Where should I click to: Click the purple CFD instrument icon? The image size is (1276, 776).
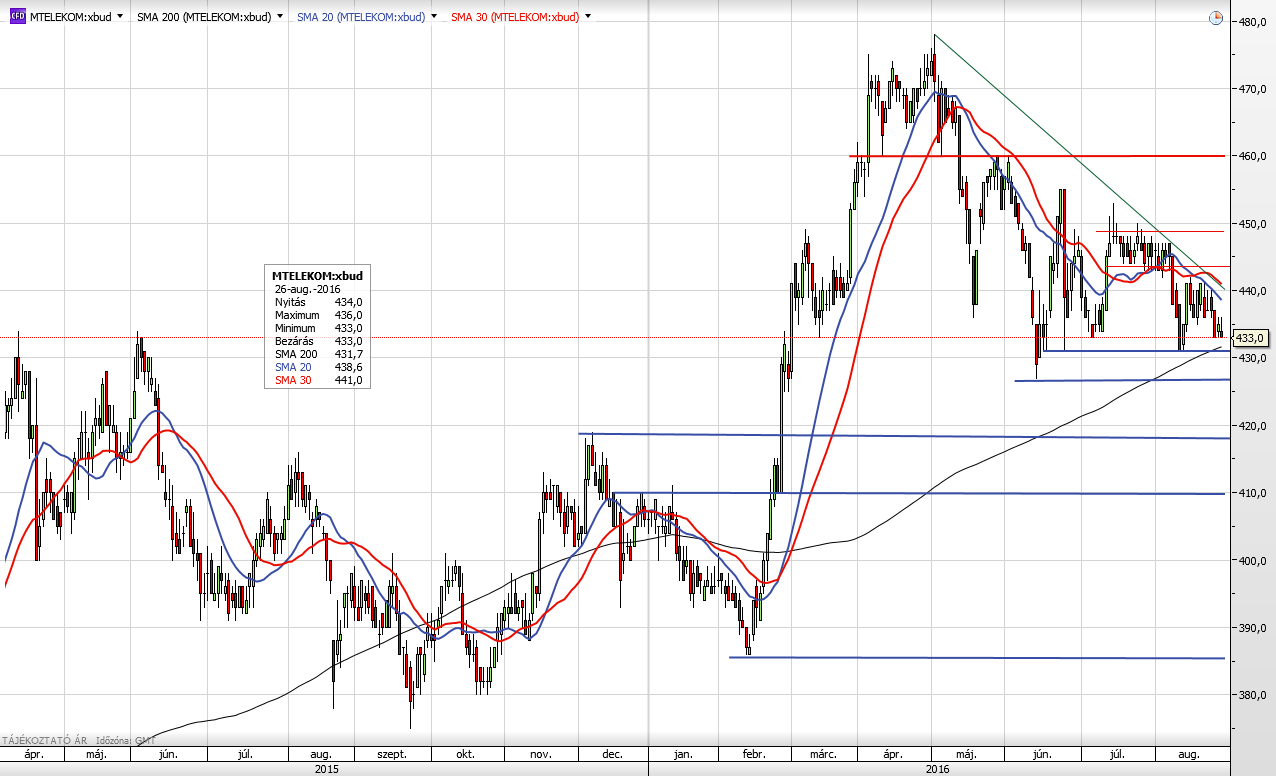point(16,16)
